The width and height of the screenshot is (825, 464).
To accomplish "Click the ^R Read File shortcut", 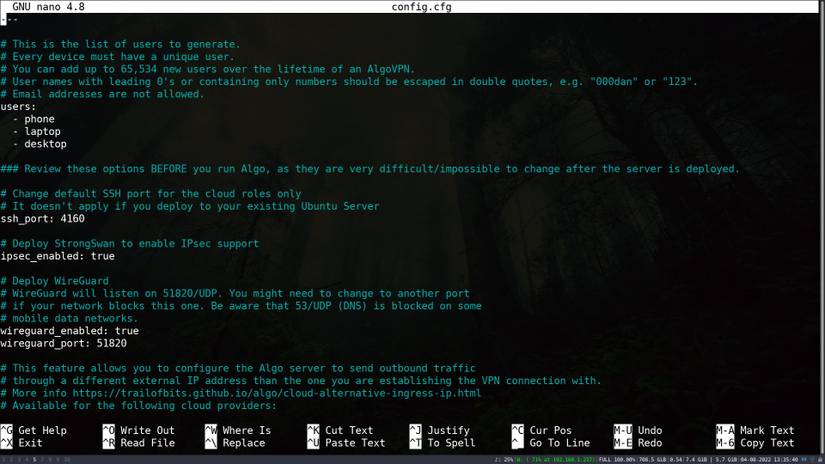I will pos(138,443).
